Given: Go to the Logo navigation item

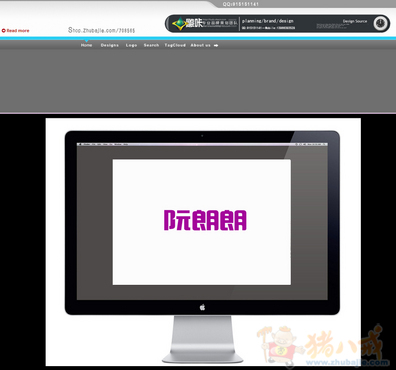Looking at the screenshot, I should coord(131,45).
